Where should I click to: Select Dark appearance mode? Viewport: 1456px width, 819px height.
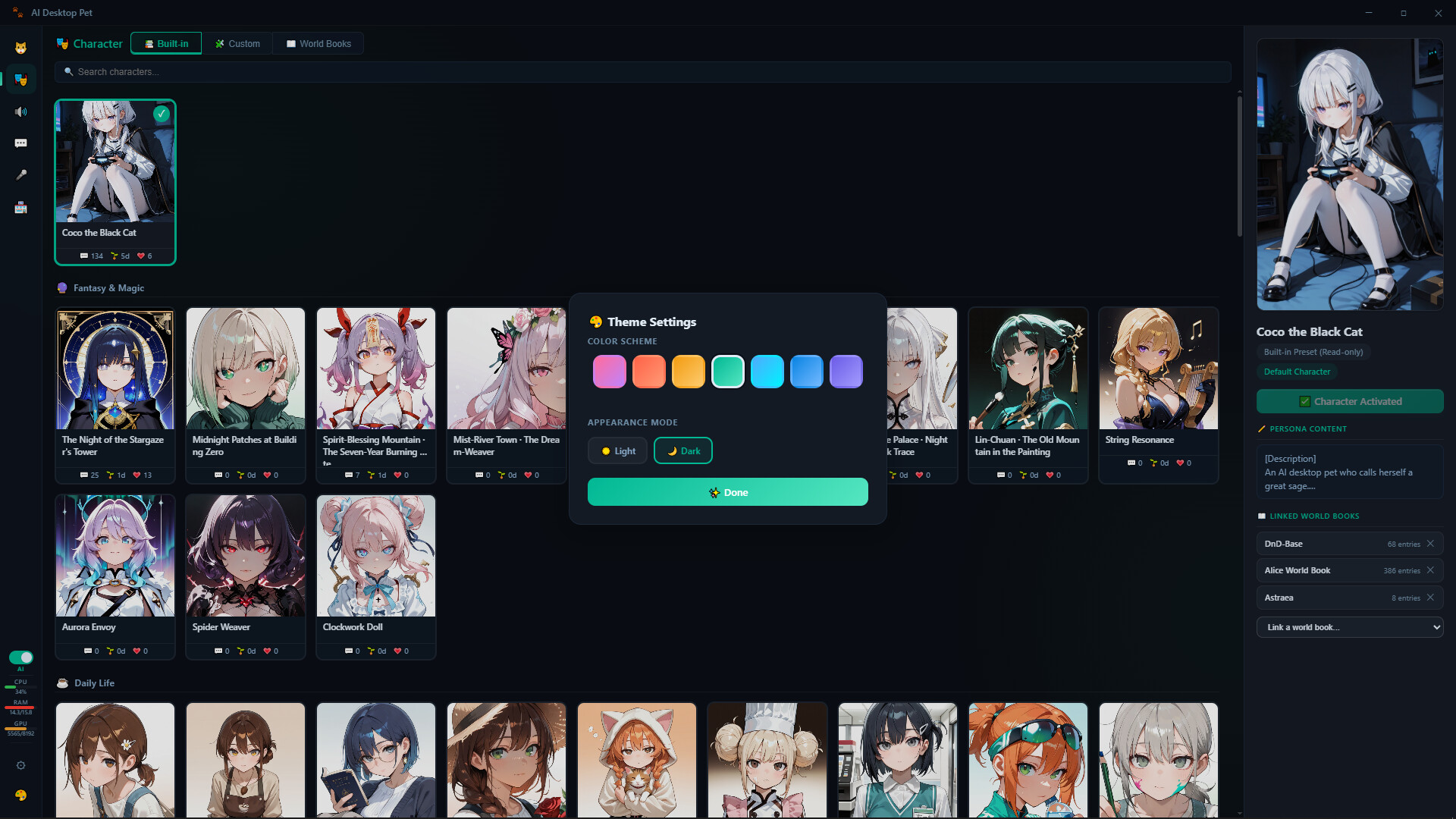tap(682, 450)
